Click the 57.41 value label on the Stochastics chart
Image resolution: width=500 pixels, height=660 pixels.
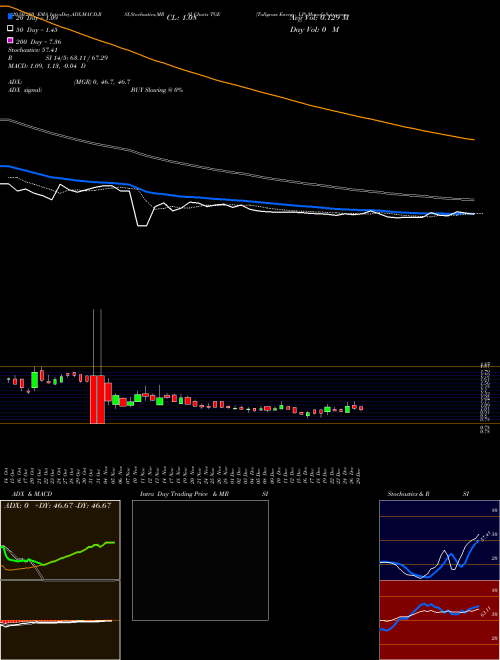[485, 537]
